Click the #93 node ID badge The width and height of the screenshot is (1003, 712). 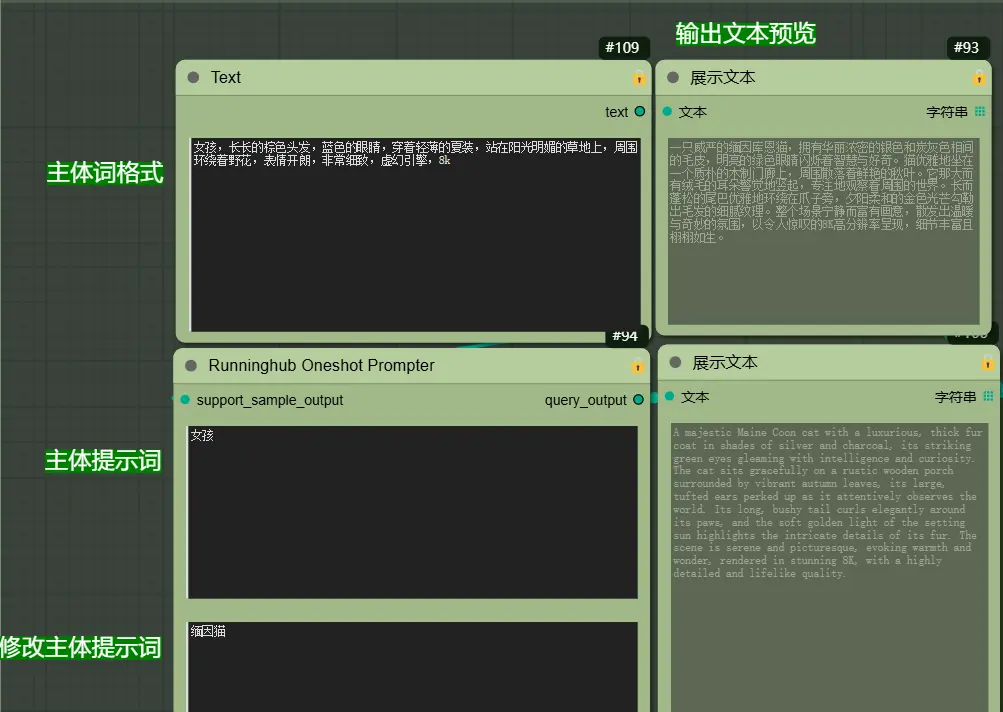click(x=967, y=47)
